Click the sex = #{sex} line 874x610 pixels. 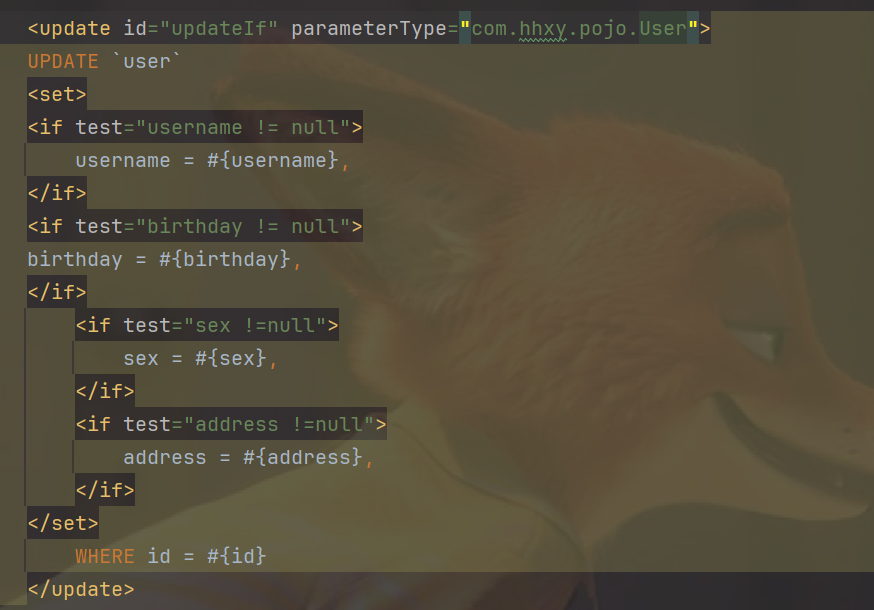(x=200, y=358)
